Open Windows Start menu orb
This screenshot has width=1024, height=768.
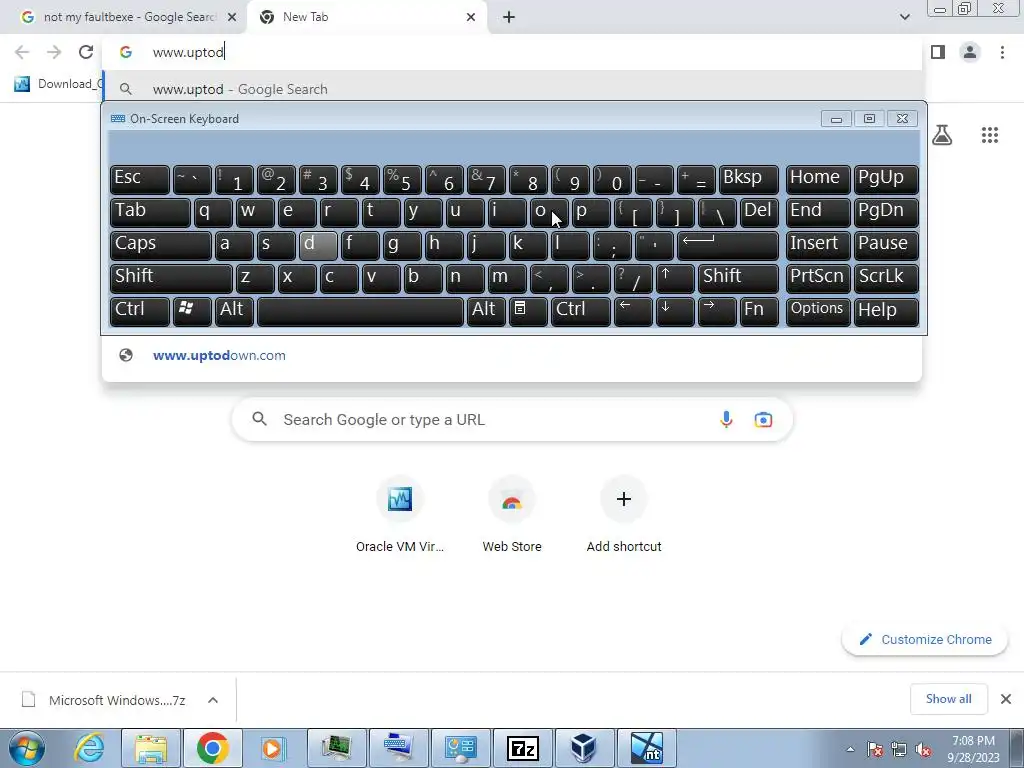(27, 748)
